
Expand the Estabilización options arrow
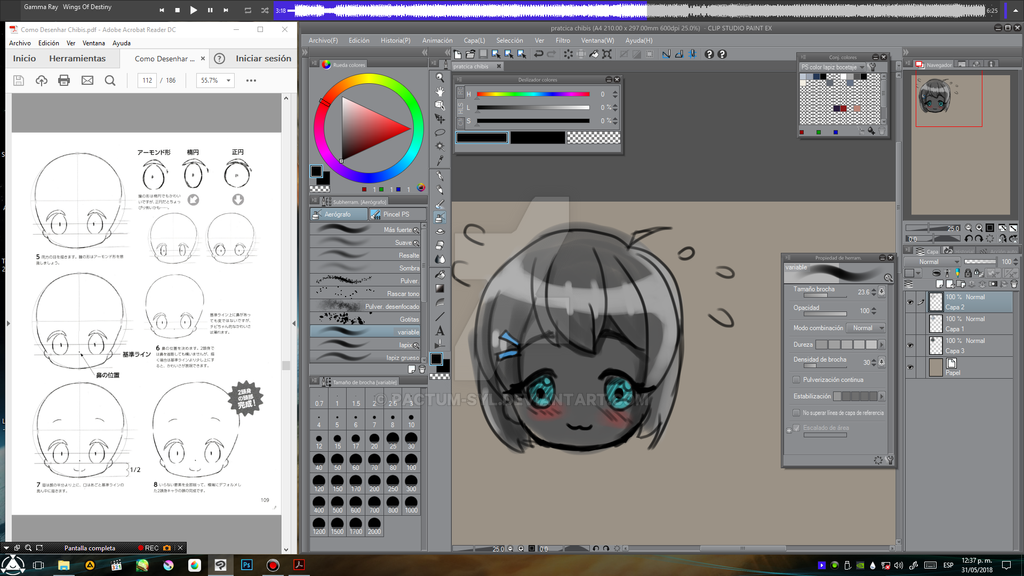(882, 396)
